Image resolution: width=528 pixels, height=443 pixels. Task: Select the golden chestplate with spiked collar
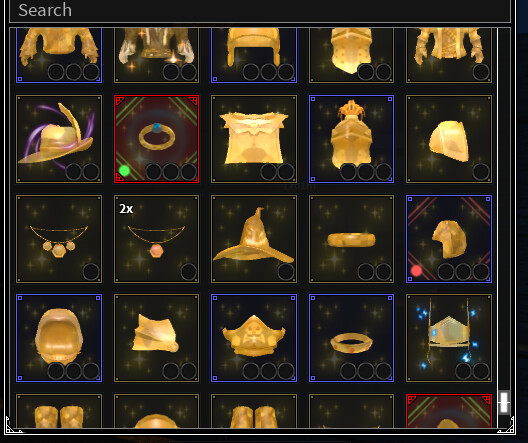click(x=254, y=139)
